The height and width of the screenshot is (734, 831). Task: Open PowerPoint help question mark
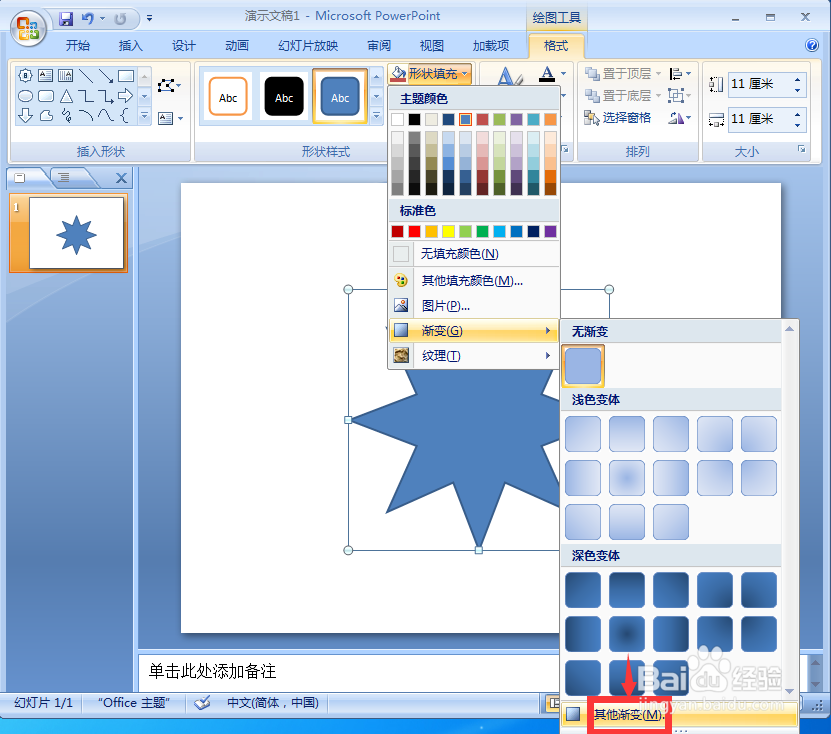[811, 45]
